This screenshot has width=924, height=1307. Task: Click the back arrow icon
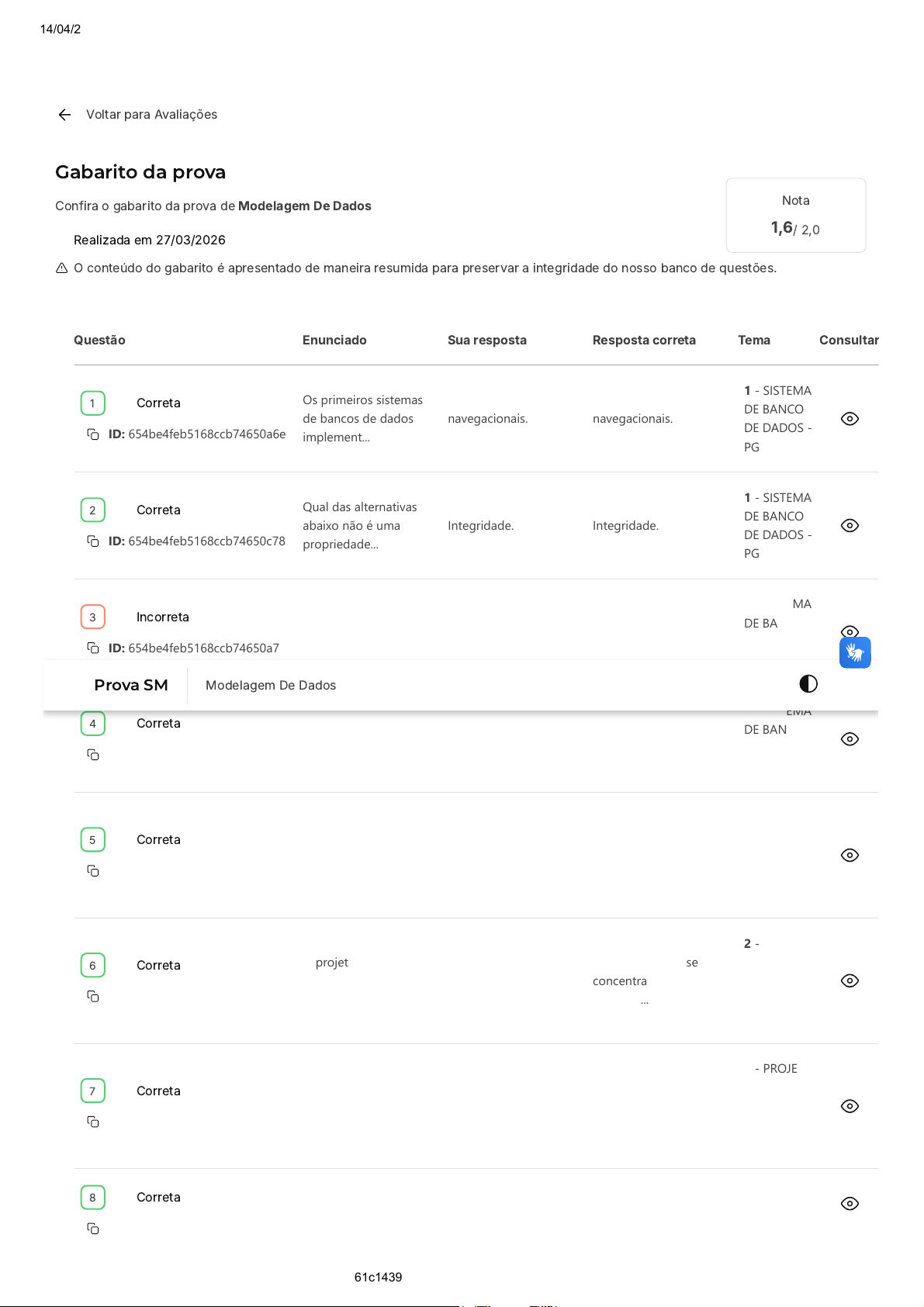tap(64, 115)
